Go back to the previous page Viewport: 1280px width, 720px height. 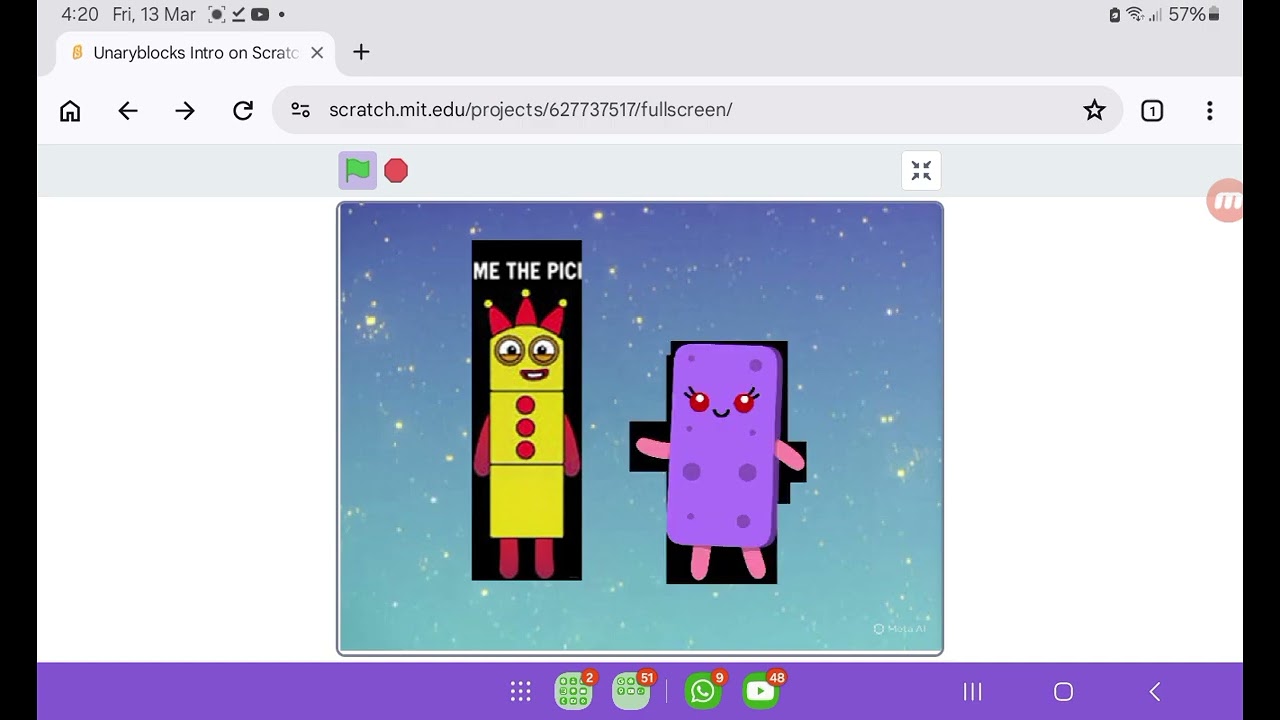point(128,110)
